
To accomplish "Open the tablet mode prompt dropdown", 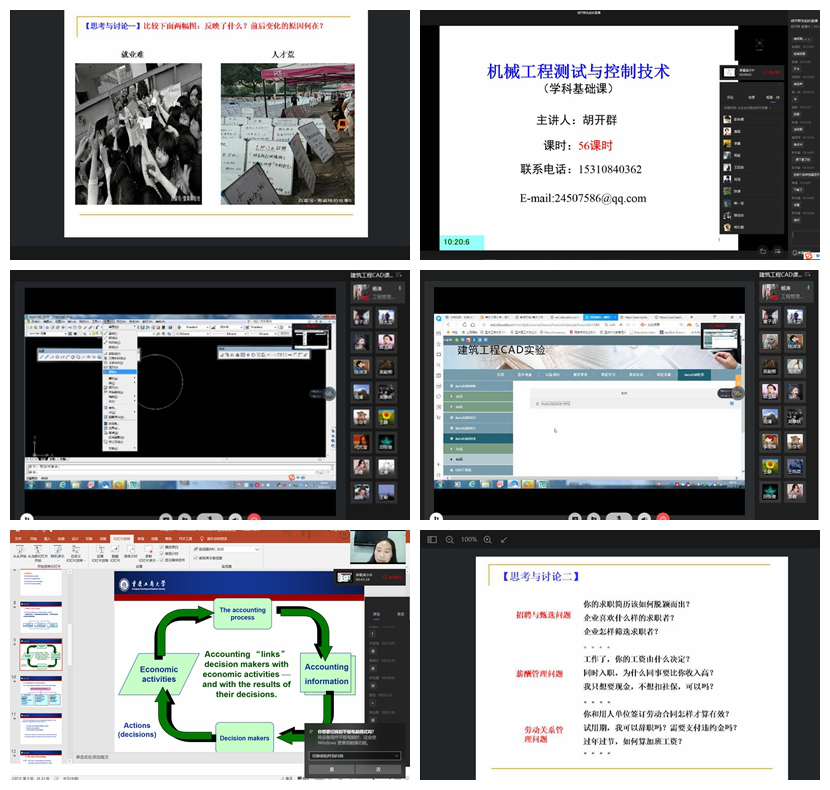I will 353,755.
